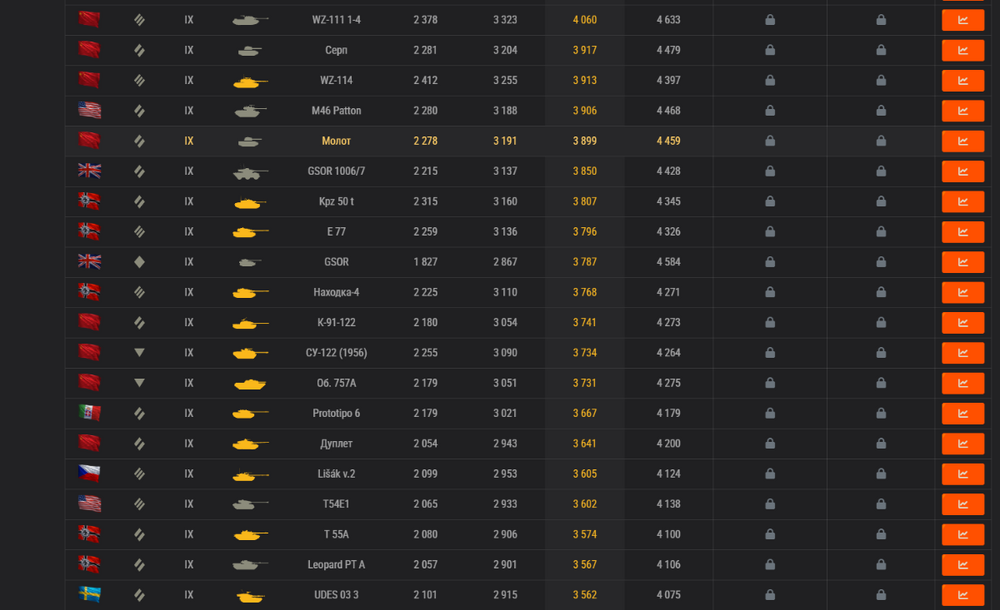Screen dimensions: 1000x610
Task: Click the graph icon in M46 Patton row
Action: pyautogui.click(x=962, y=111)
